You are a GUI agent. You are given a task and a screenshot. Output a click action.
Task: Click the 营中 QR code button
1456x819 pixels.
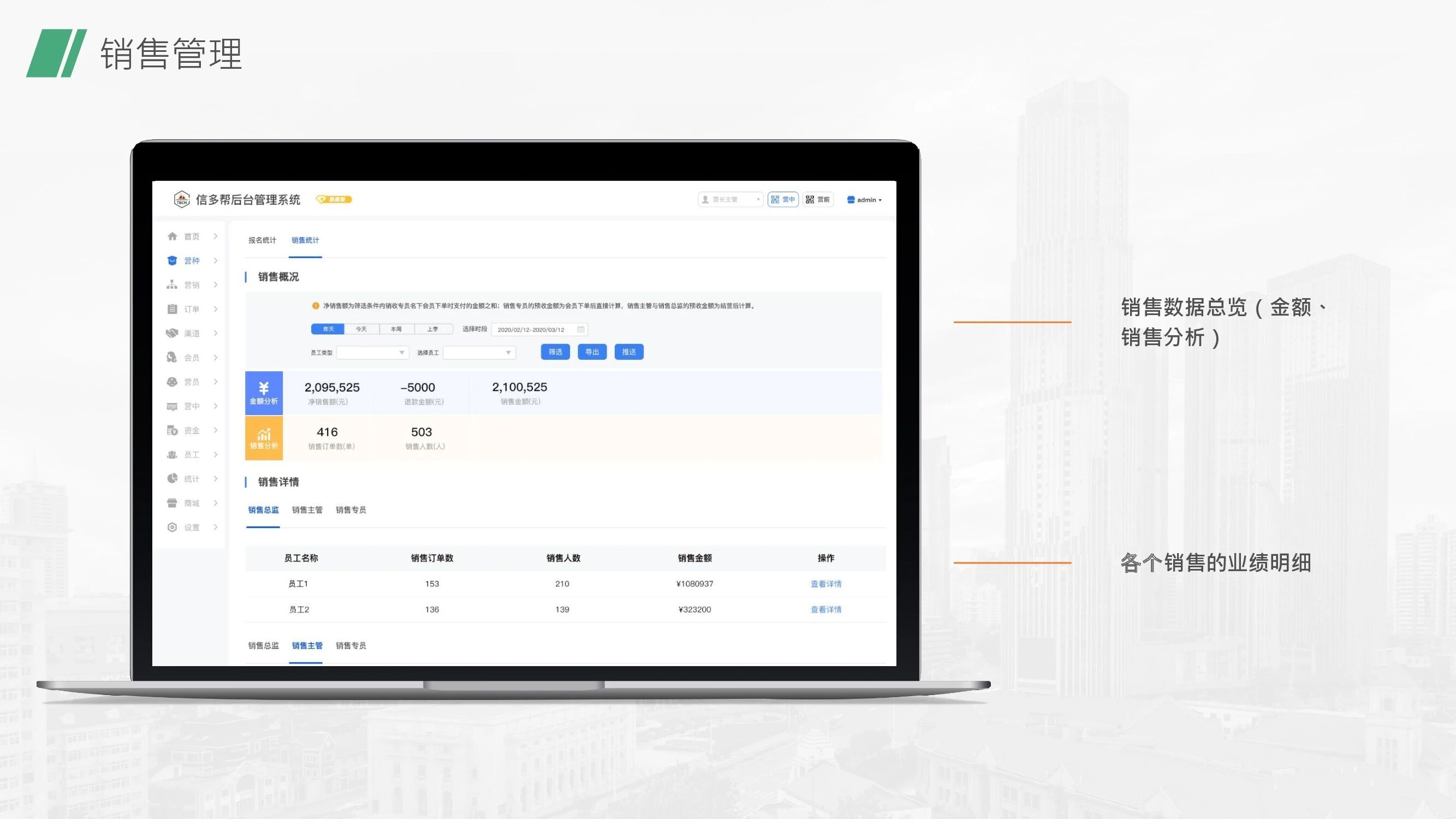coord(783,199)
